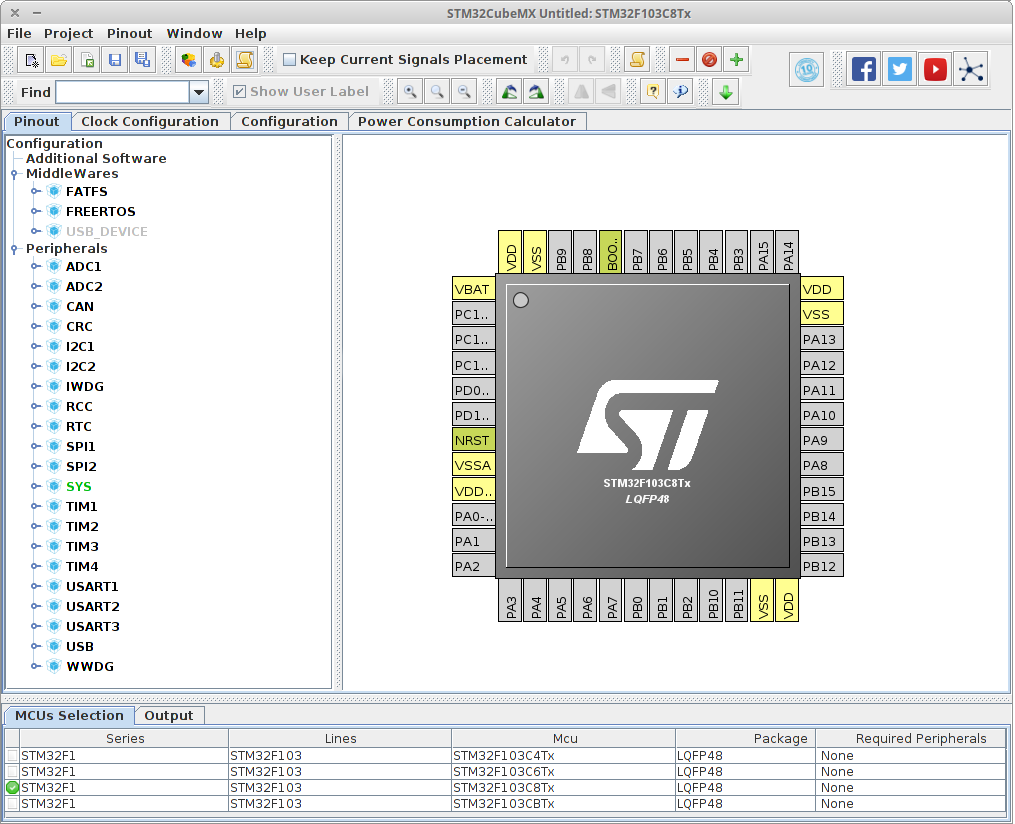Open the Twitter link icon
The image size is (1015, 824).
[899, 69]
